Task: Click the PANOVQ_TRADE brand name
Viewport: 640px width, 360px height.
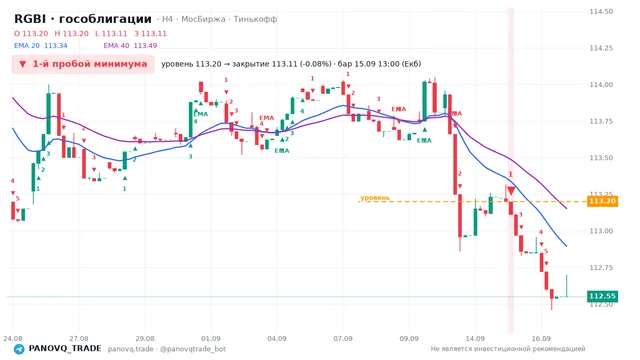Action: (x=65, y=349)
